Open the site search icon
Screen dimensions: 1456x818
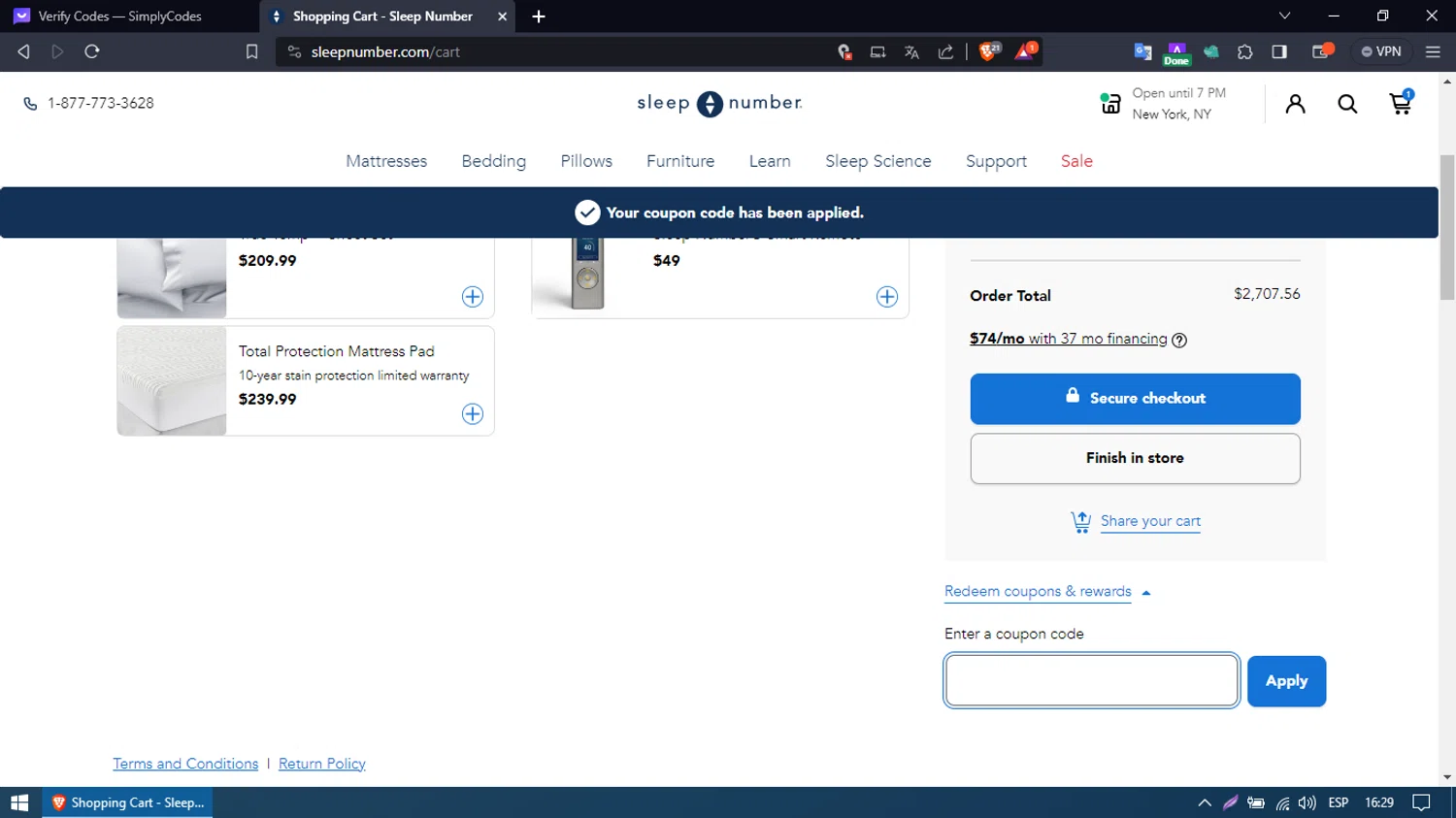pos(1347,104)
